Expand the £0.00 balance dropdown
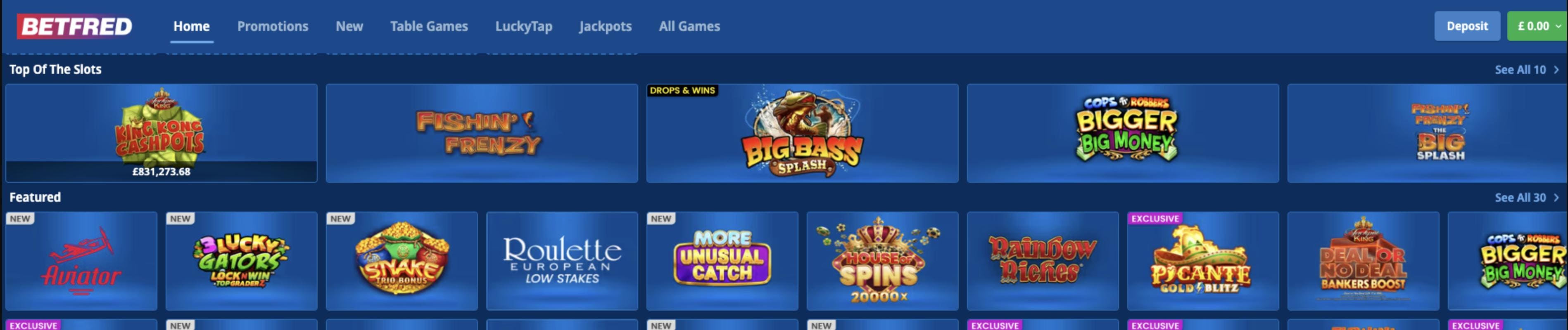The image size is (1568, 330). [1537, 26]
